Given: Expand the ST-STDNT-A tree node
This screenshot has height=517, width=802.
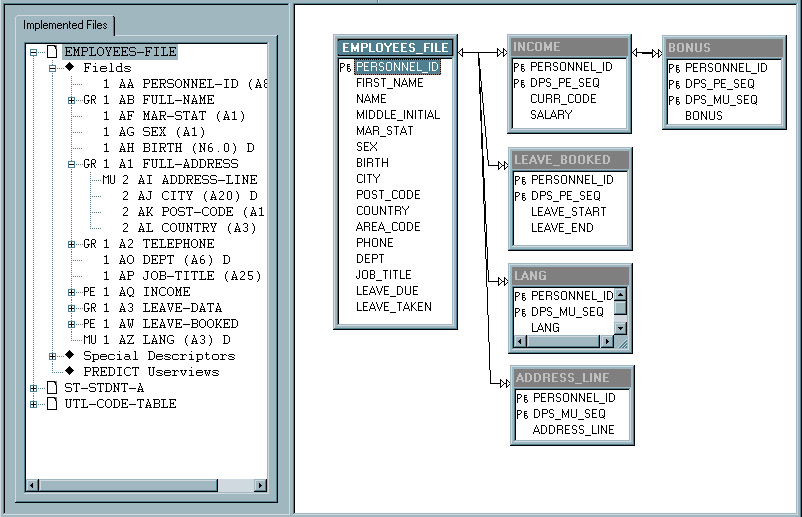Looking at the screenshot, I should click(34, 388).
